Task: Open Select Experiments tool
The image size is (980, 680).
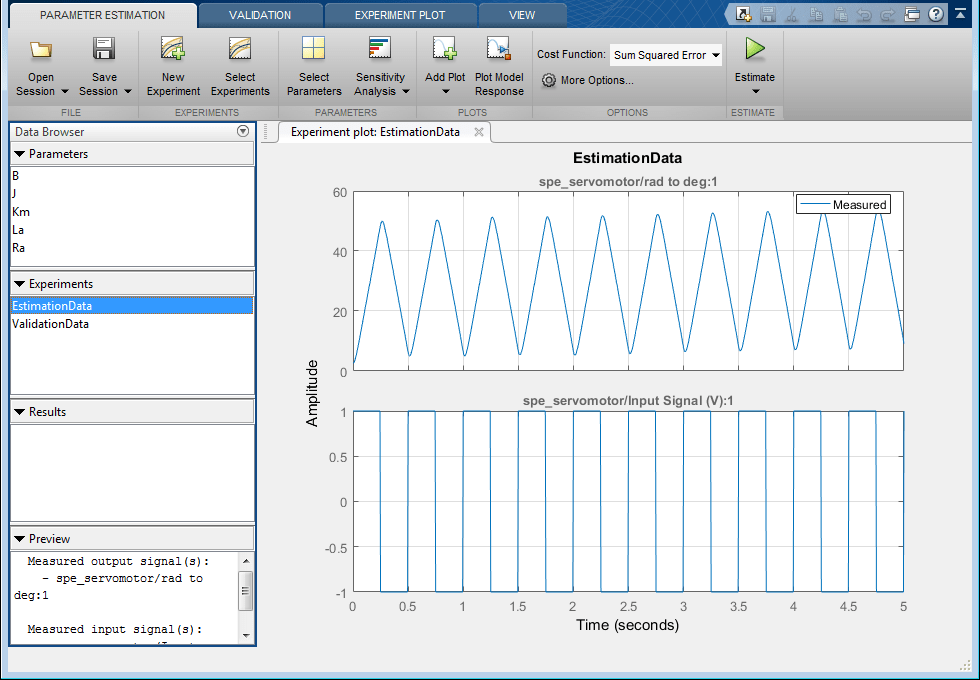Action: pyautogui.click(x=240, y=50)
